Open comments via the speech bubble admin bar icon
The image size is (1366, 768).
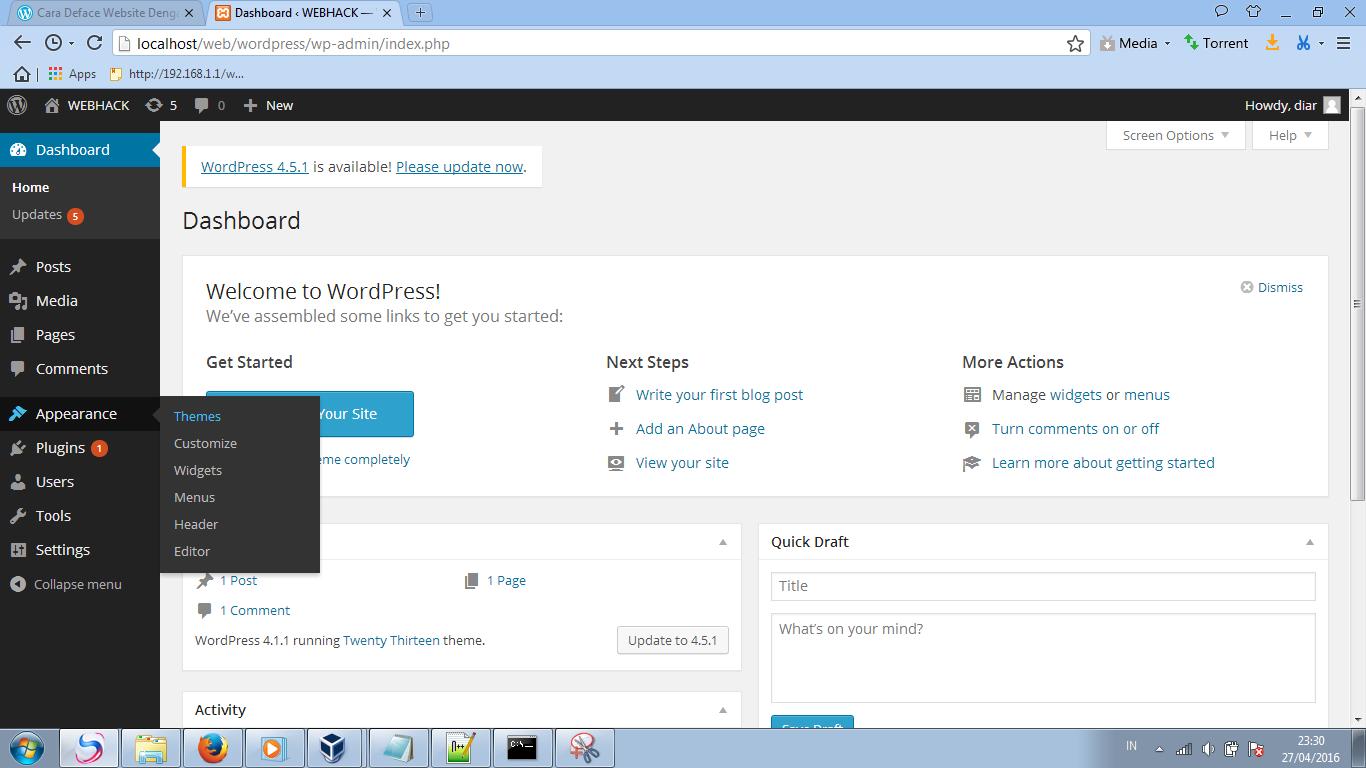click(202, 105)
